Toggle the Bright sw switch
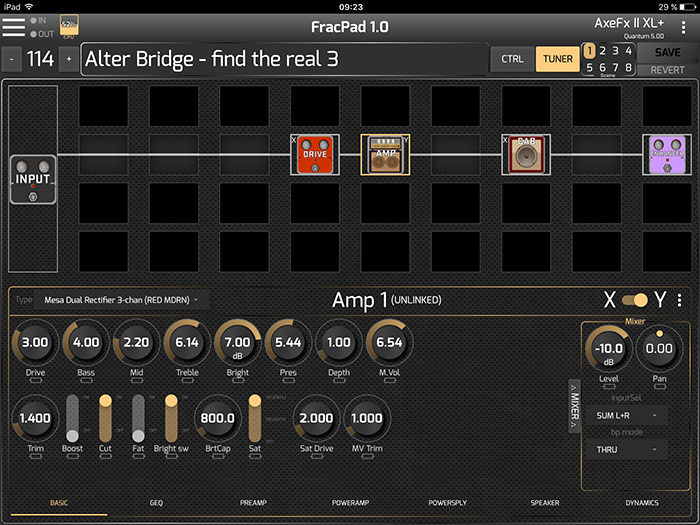Image resolution: width=700 pixels, height=525 pixels. tap(171, 418)
